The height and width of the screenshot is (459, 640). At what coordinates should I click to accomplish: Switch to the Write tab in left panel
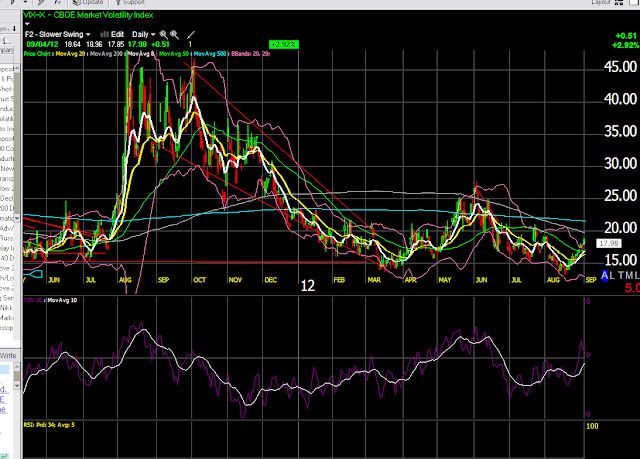[8, 355]
